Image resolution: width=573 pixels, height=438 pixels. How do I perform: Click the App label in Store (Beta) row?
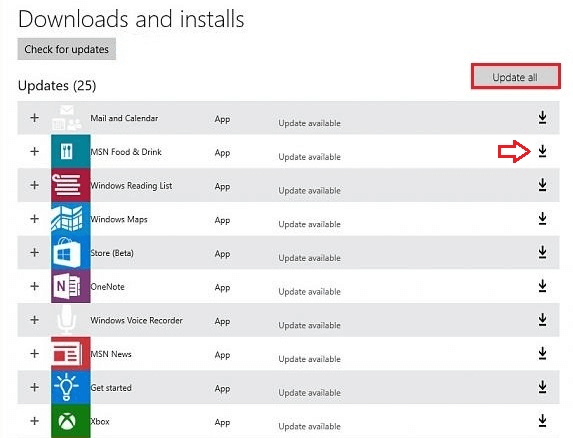click(222, 254)
